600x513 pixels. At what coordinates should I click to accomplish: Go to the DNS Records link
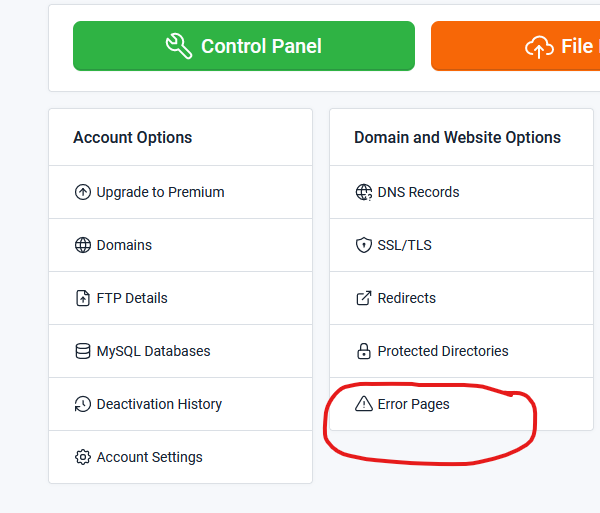click(418, 192)
